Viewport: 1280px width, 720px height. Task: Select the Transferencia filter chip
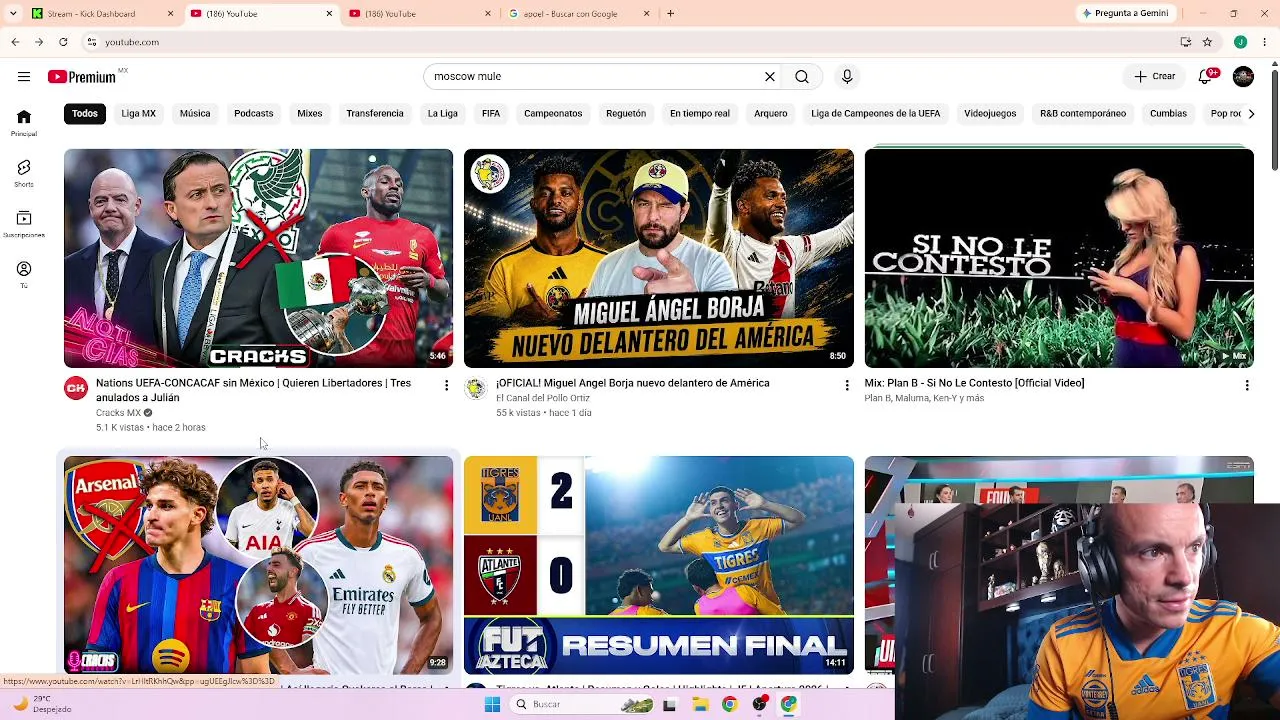375,114
